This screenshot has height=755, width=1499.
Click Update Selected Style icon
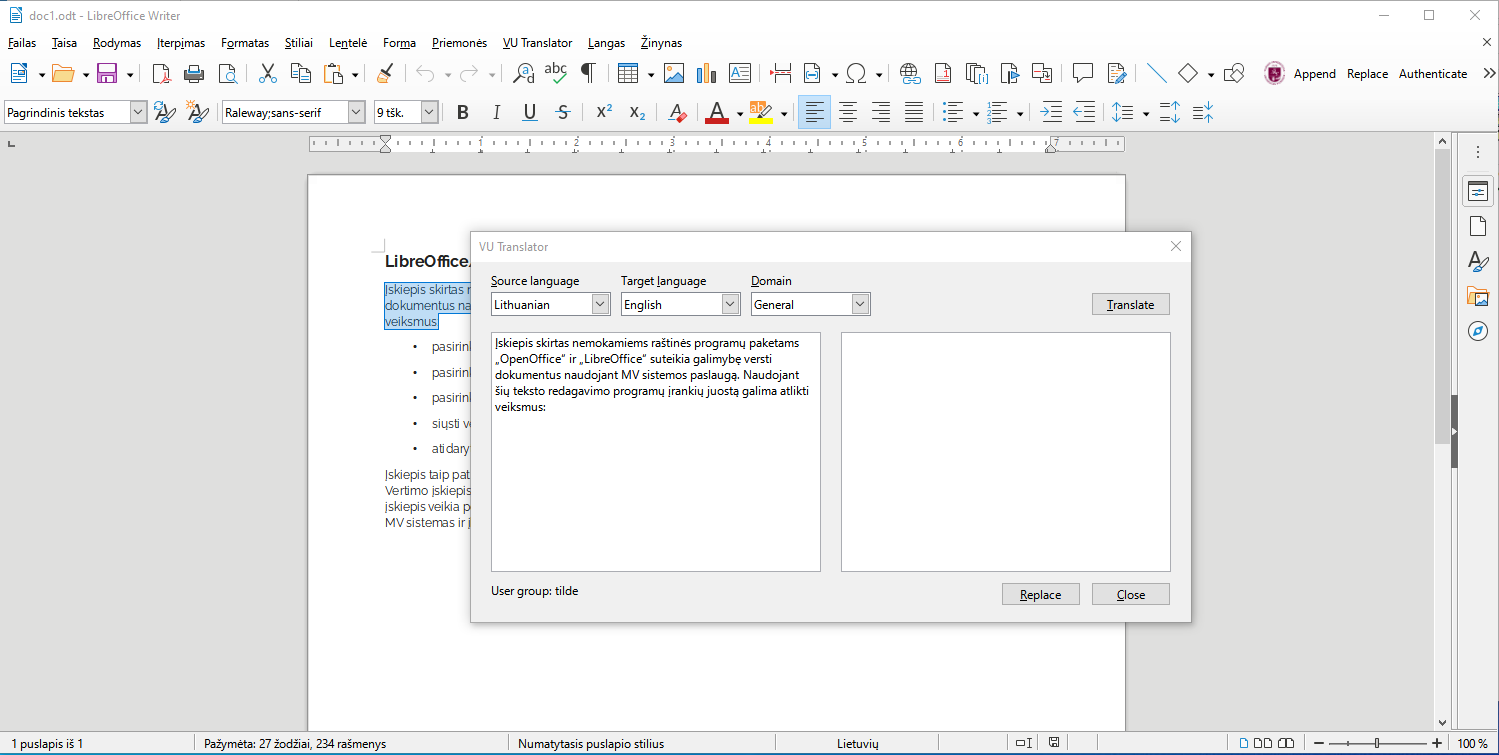pos(166,113)
